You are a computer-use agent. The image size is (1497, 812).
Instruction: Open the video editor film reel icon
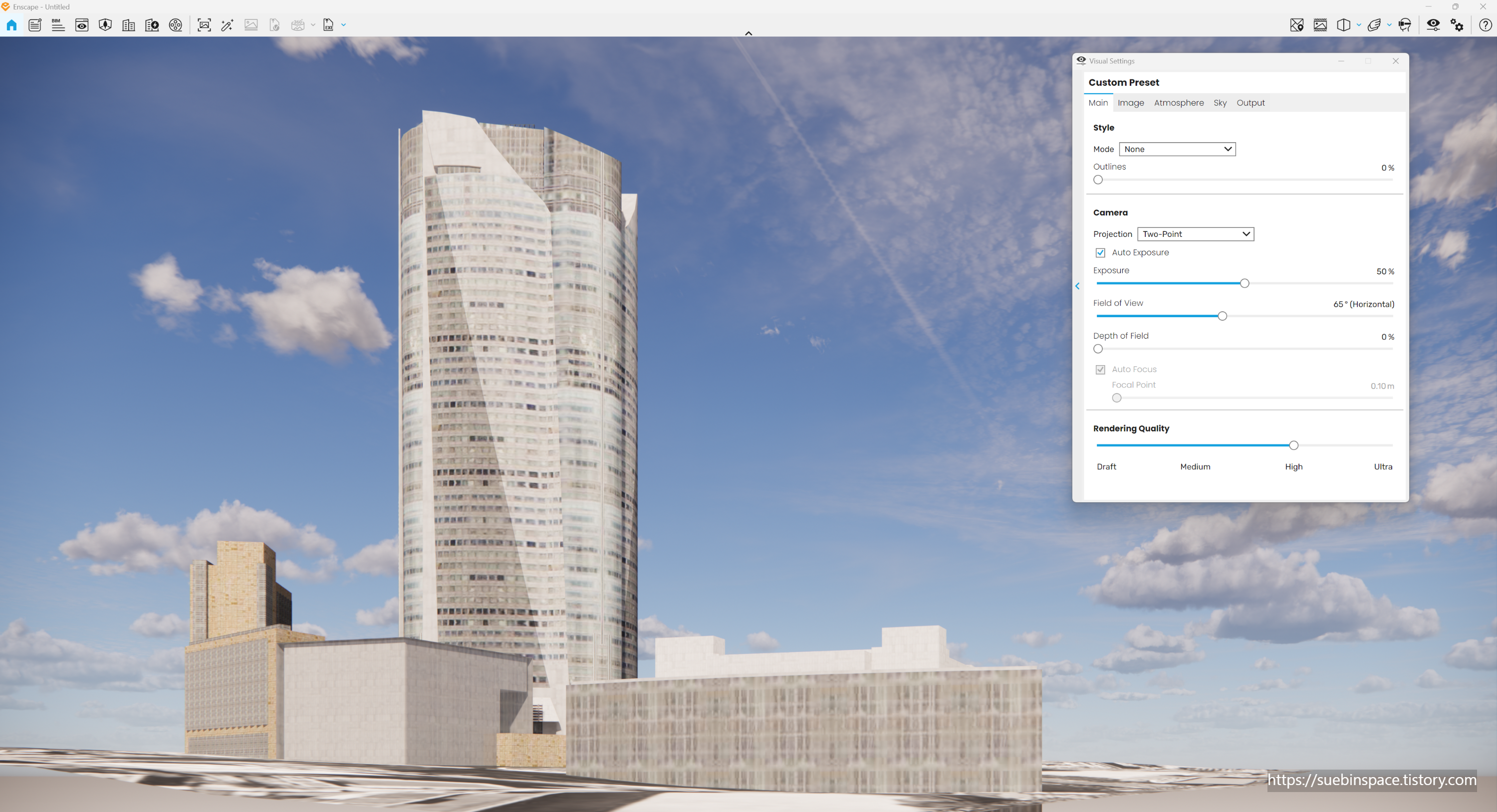[176, 25]
